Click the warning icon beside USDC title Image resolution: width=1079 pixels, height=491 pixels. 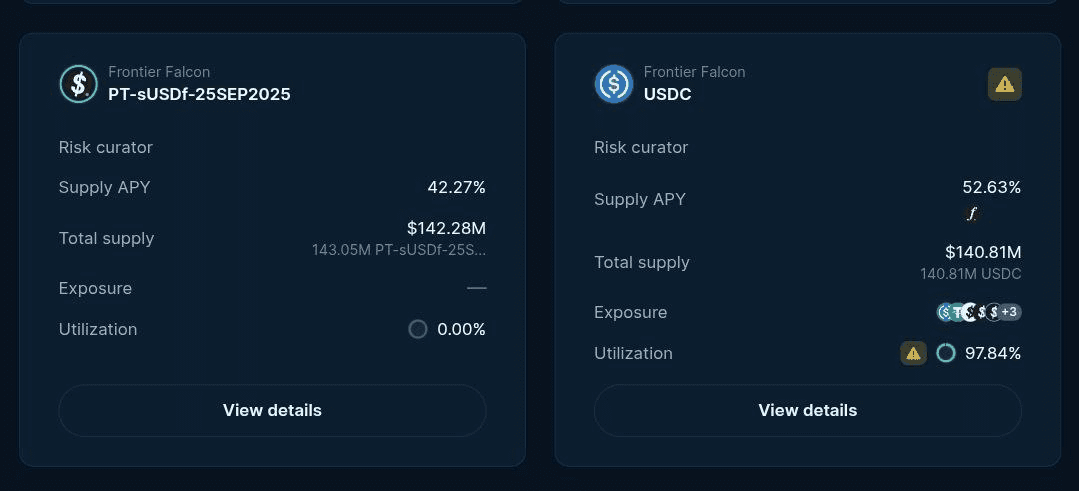[x=1005, y=84]
